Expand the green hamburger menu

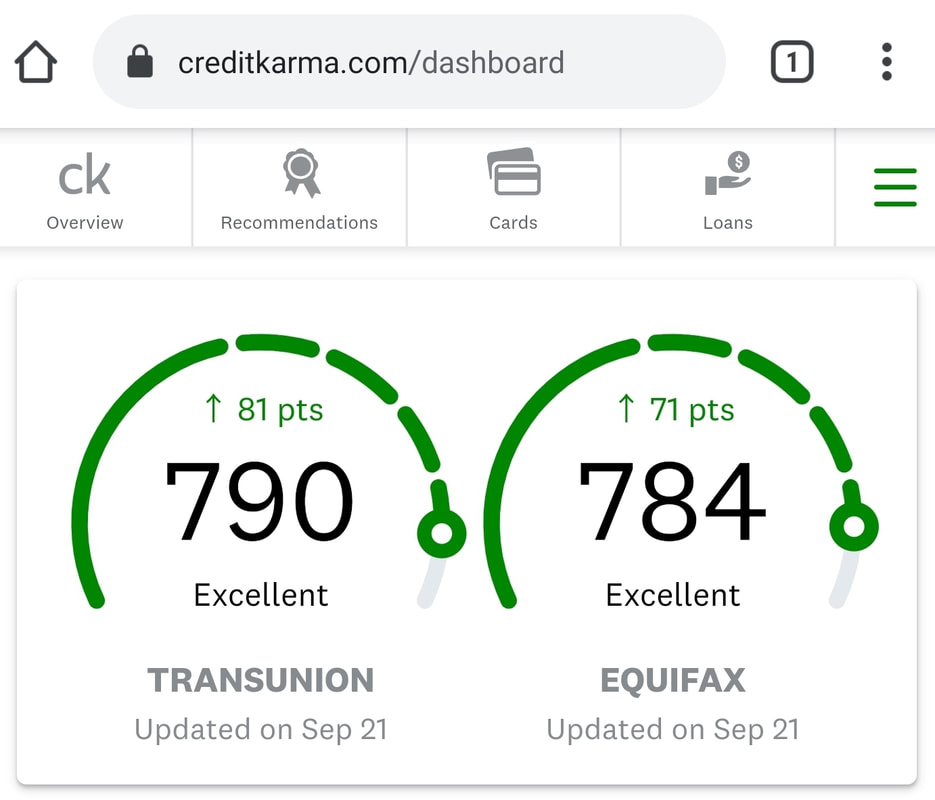point(895,187)
